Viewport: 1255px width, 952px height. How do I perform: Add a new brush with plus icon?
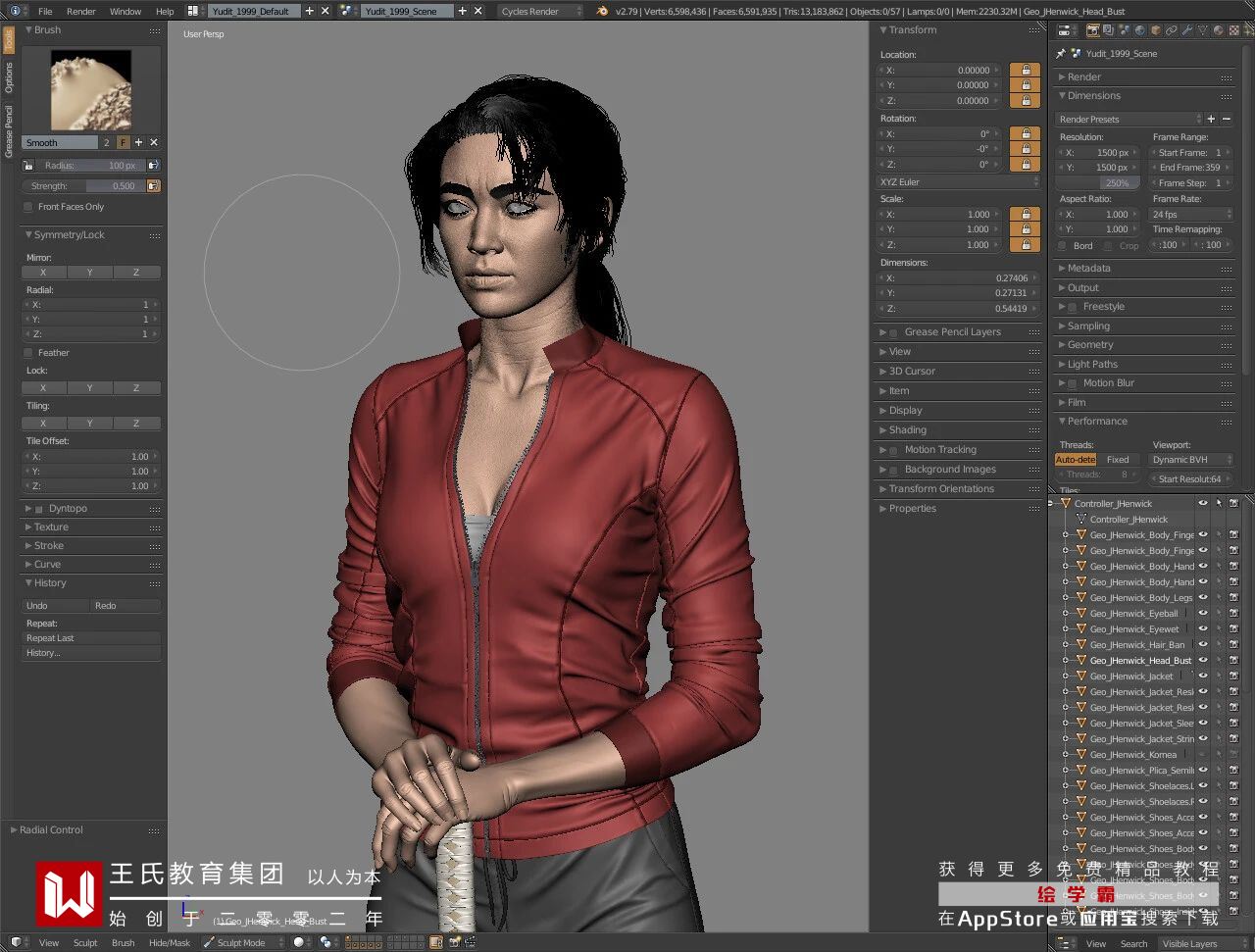pyautogui.click(x=138, y=142)
